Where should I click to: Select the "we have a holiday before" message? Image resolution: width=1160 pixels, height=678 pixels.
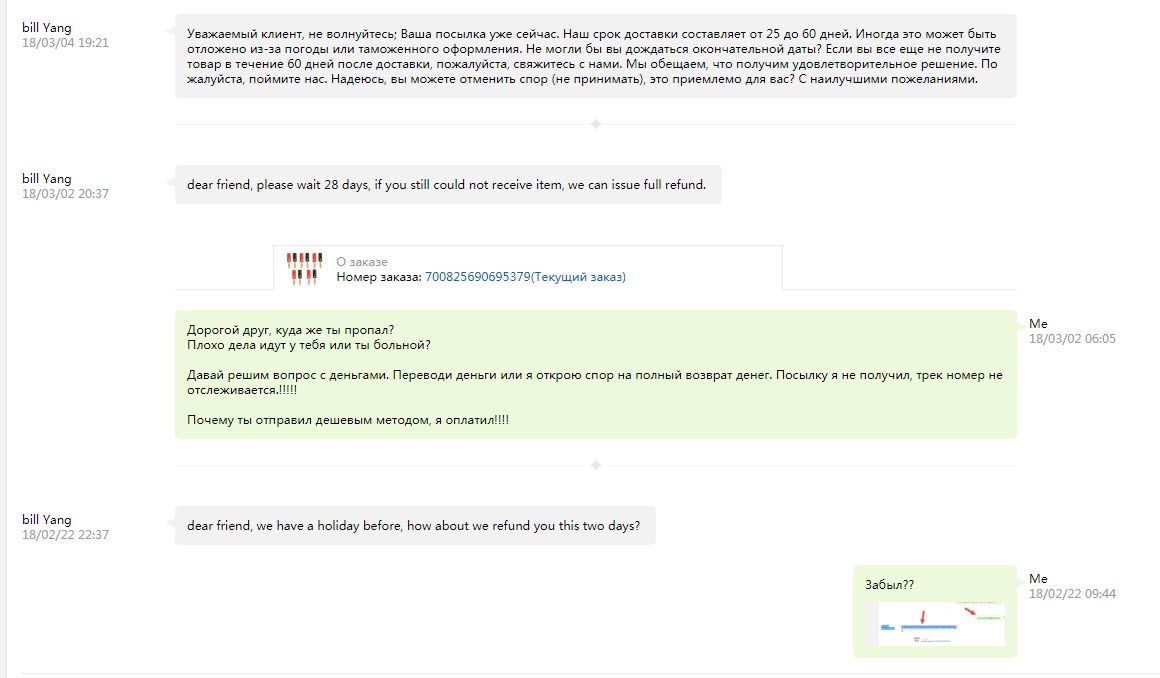(414, 526)
